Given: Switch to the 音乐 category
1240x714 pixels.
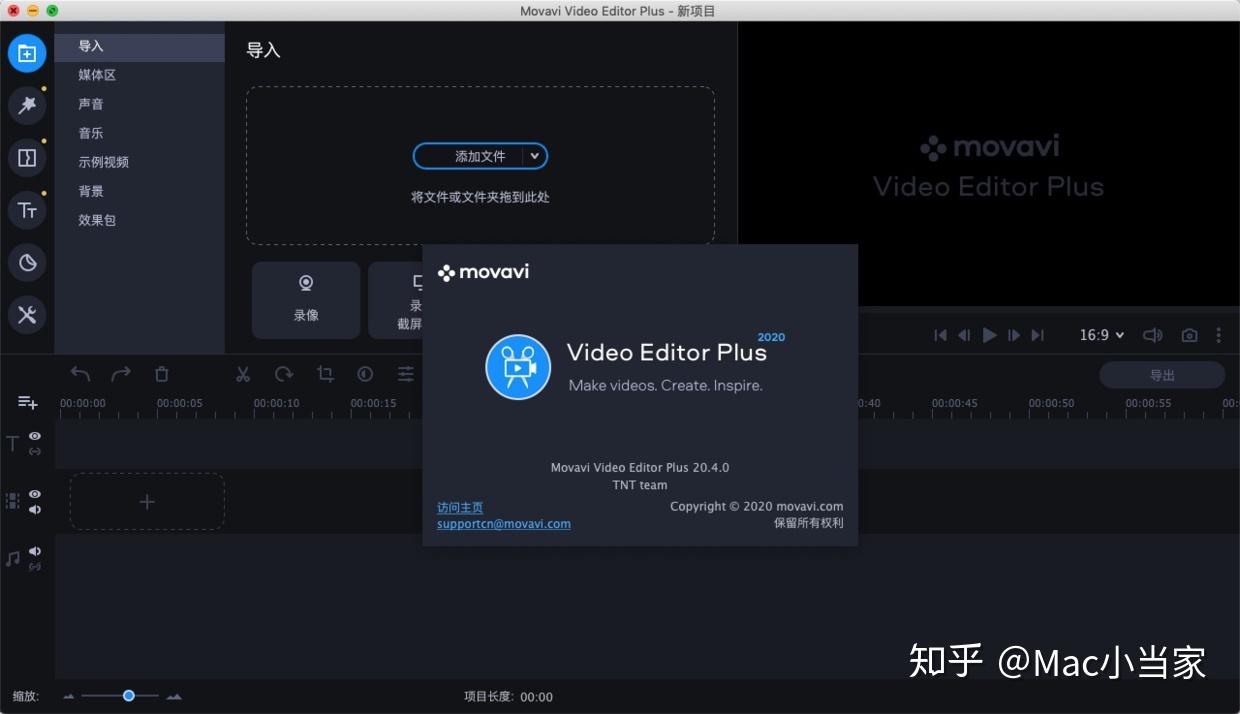Looking at the screenshot, I should pyautogui.click(x=90, y=133).
